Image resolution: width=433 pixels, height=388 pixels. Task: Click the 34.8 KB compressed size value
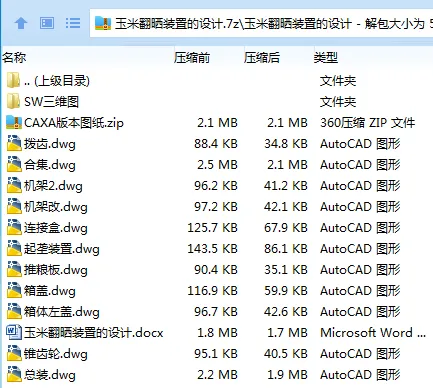[x=286, y=144]
